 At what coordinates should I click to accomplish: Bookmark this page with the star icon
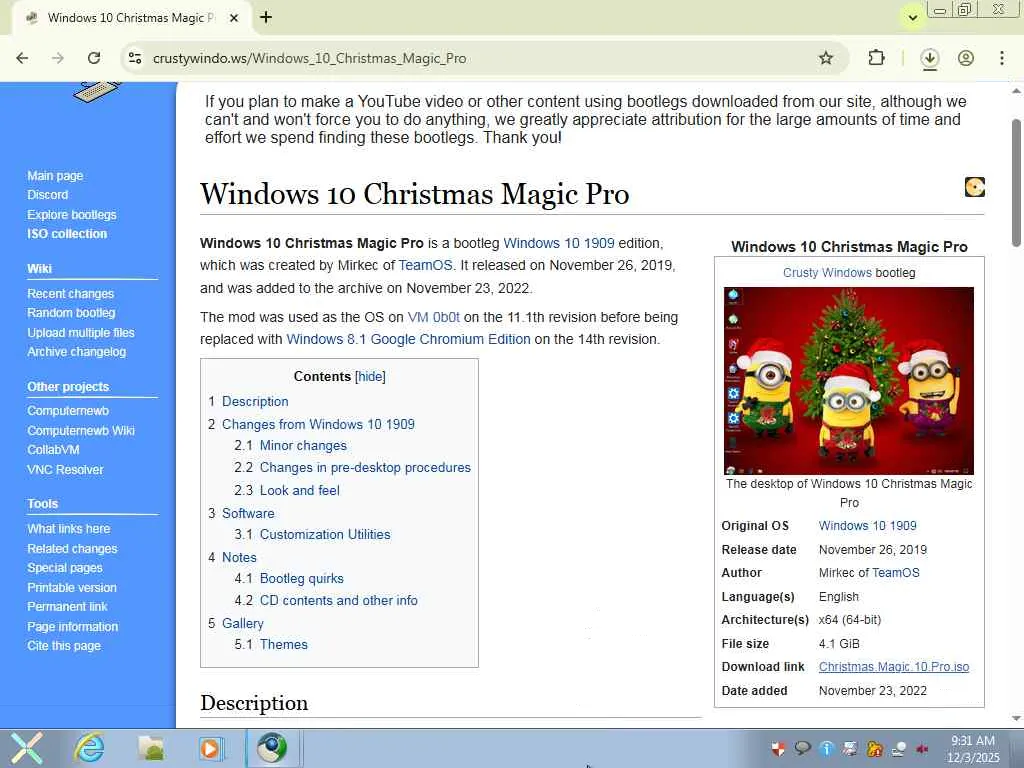[825, 58]
